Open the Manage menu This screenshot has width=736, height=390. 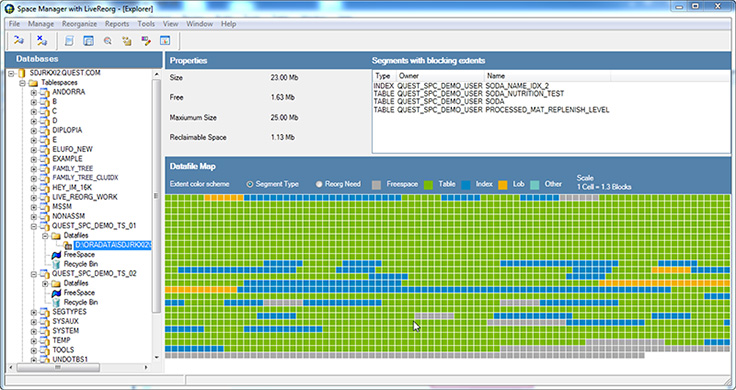pos(41,24)
